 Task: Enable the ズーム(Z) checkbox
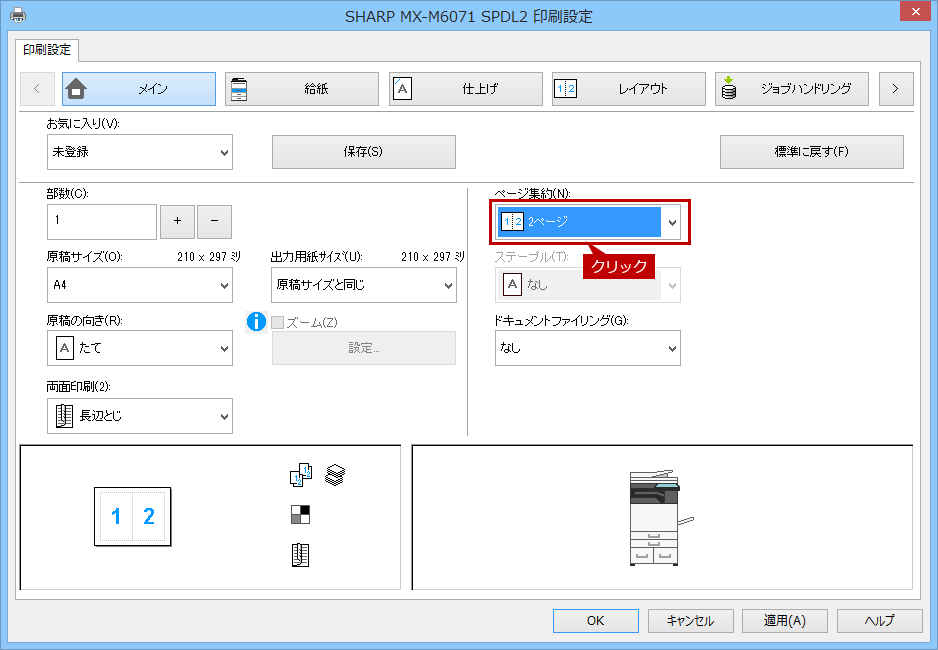278,323
